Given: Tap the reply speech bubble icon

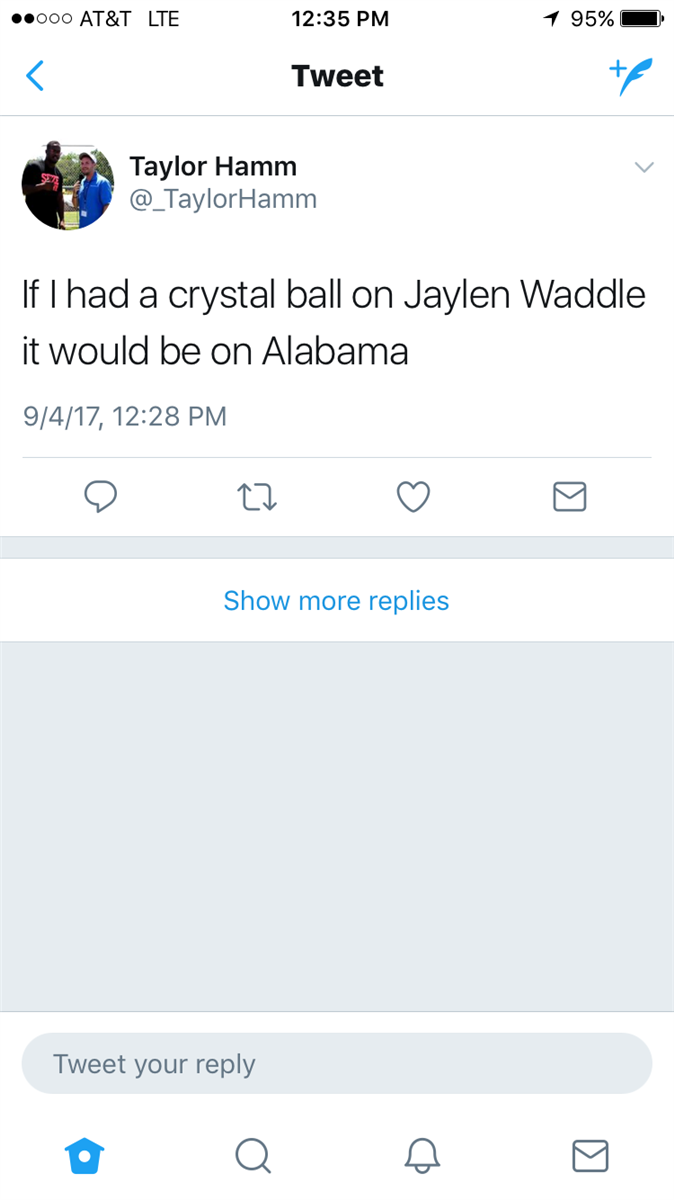Looking at the screenshot, I should [101, 497].
